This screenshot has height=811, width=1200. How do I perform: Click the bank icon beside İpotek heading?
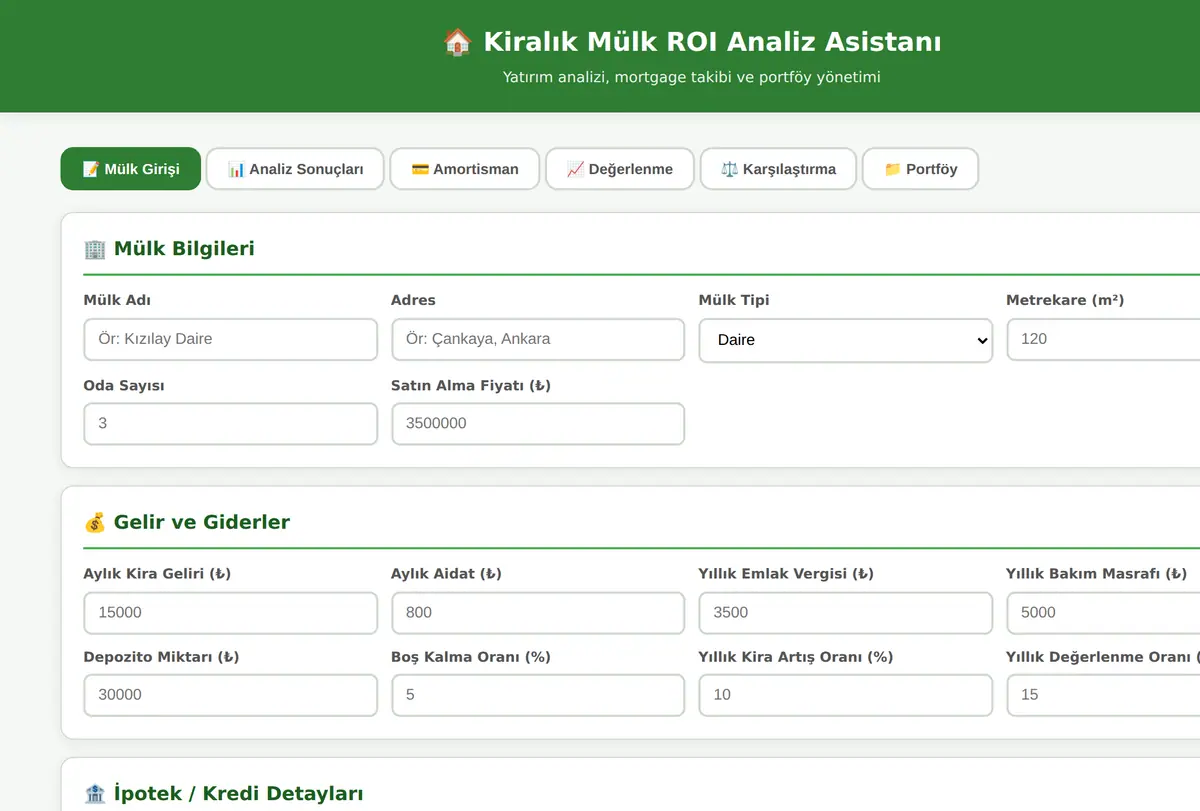pos(95,794)
